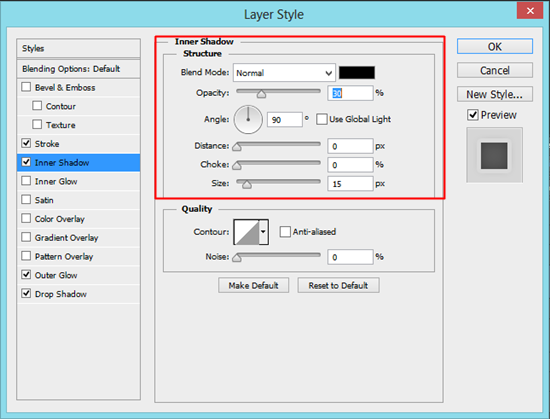Screen dimensions: 550x419
Task: Open the black shadow color swatch
Action: (x=357, y=73)
